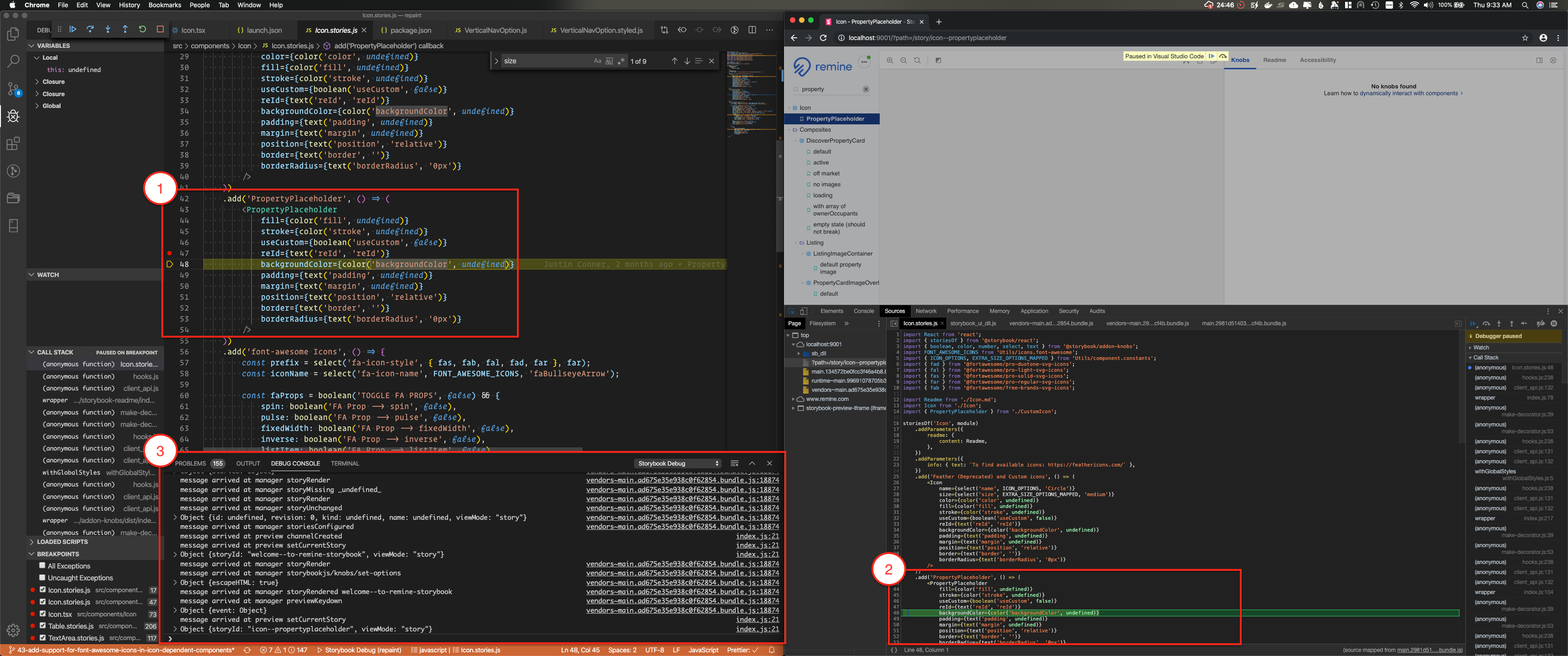Open VS Code Explorer view
The image size is (1568, 656).
[x=13, y=34]
